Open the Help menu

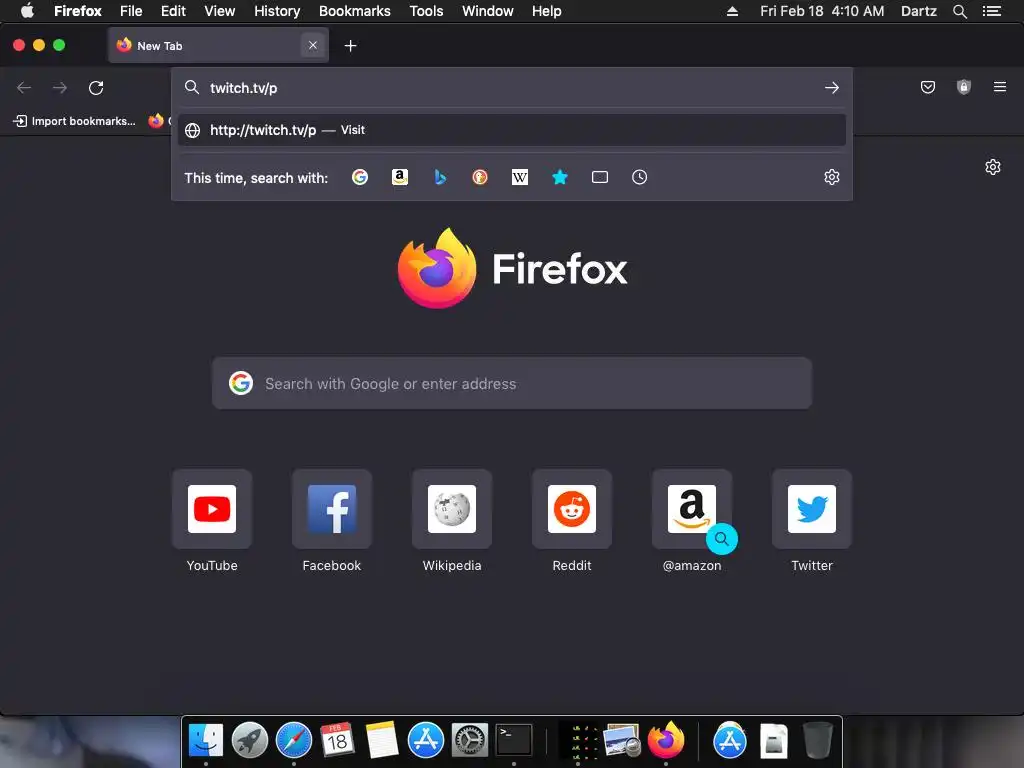point(547,11)
